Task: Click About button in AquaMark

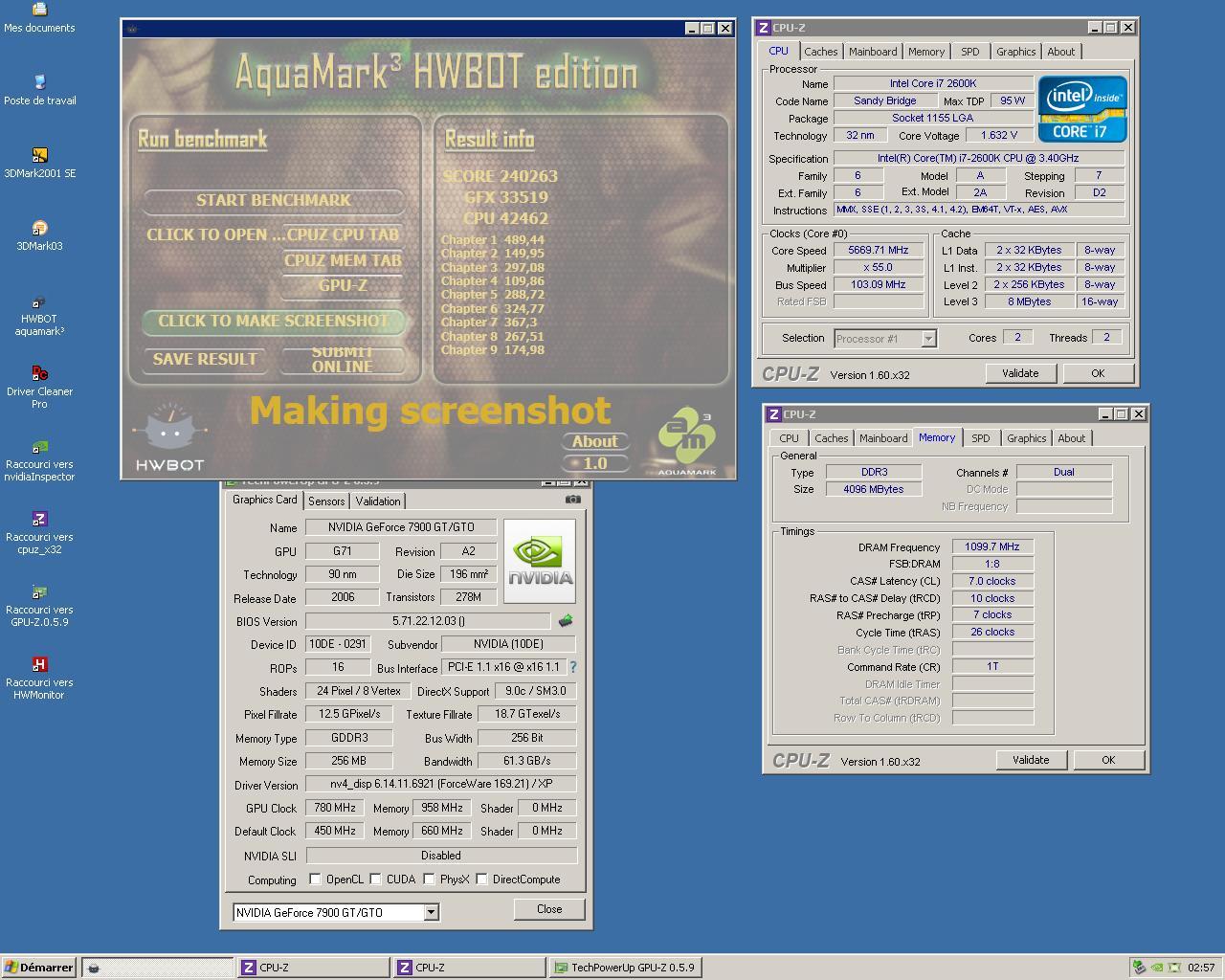Action: 595,441
